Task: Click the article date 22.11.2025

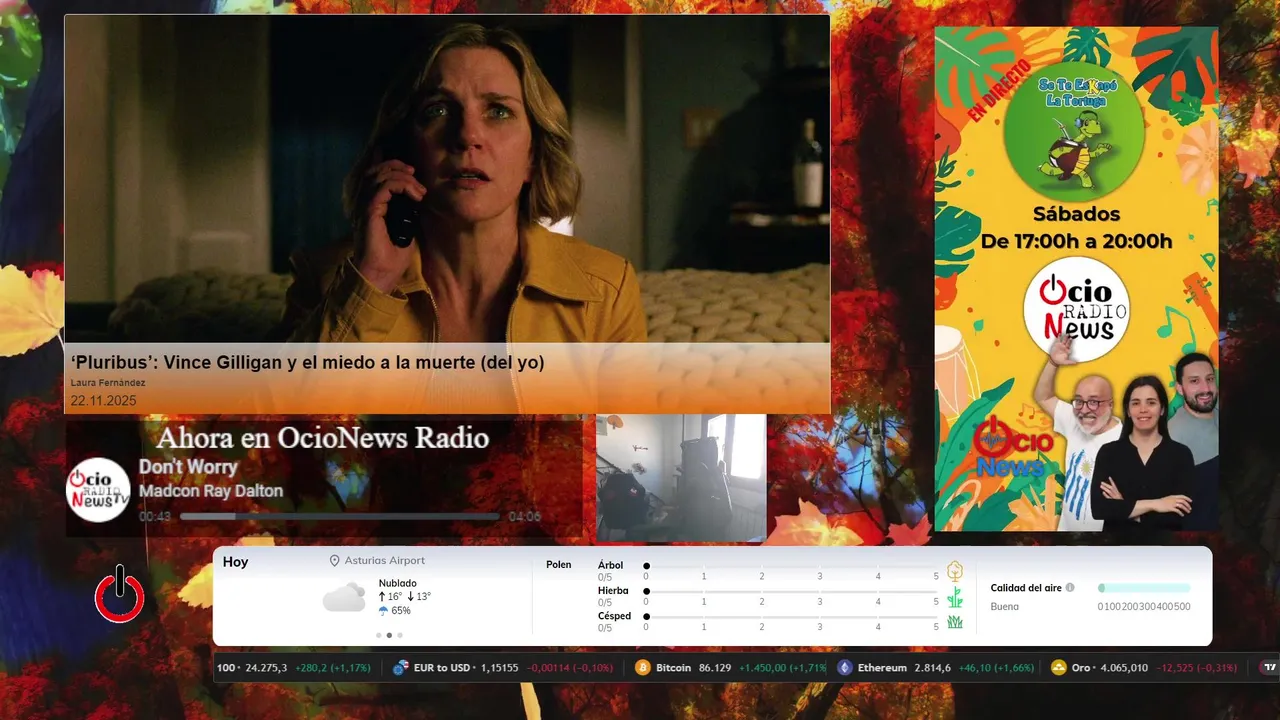Action: pos(103,401)
